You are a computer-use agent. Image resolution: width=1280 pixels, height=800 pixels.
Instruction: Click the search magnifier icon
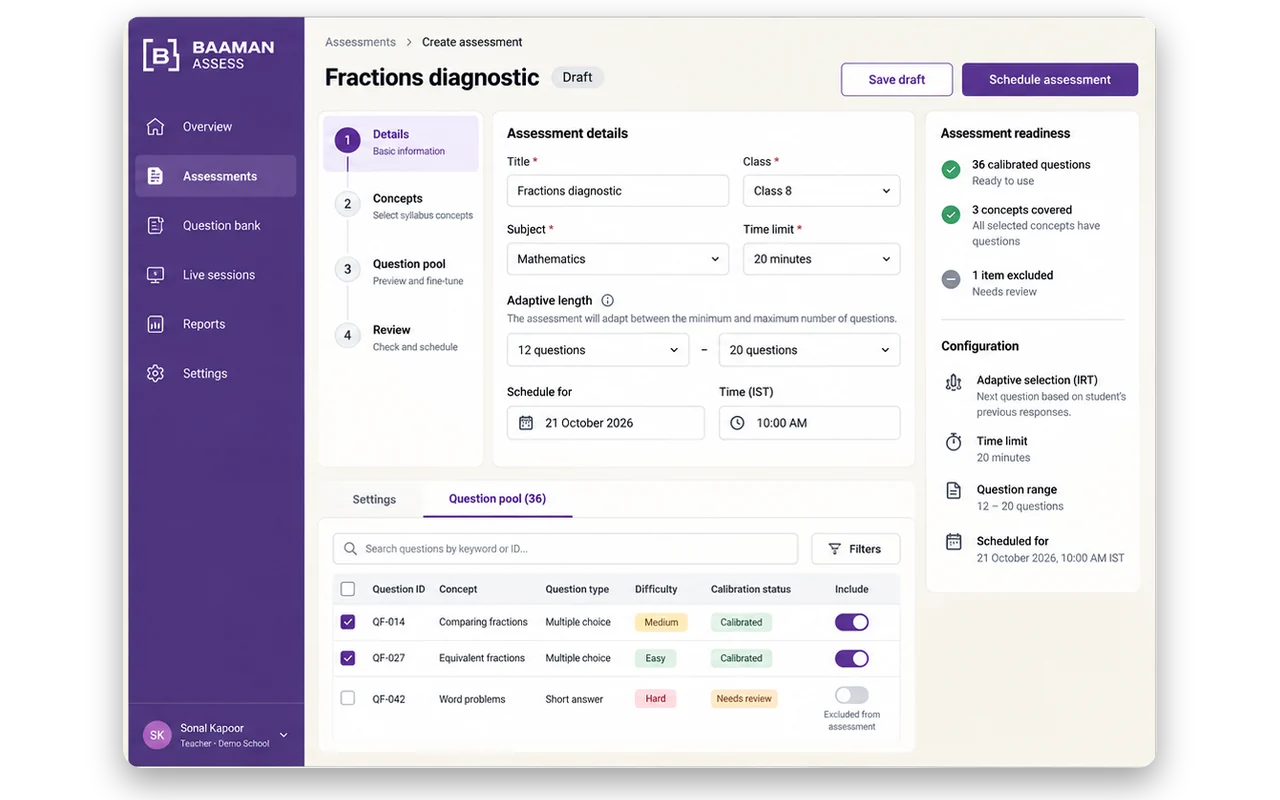point(350,549)
